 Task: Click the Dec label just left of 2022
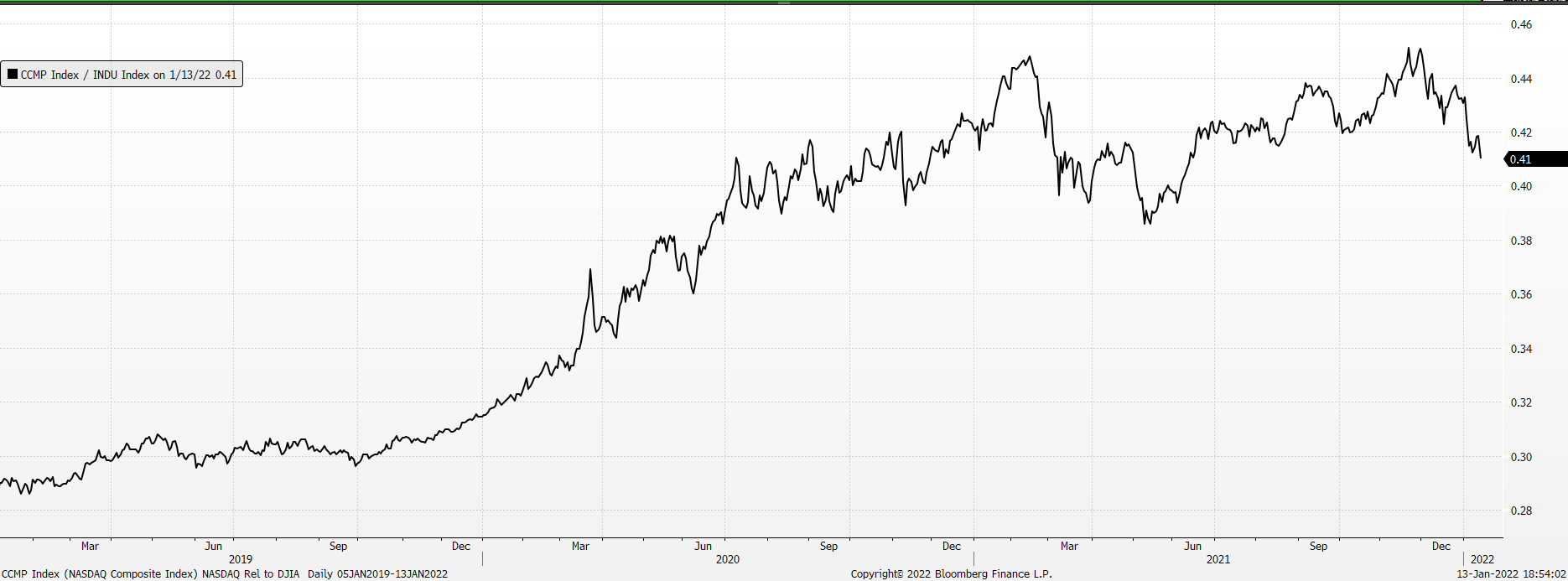click(1441, 546)
